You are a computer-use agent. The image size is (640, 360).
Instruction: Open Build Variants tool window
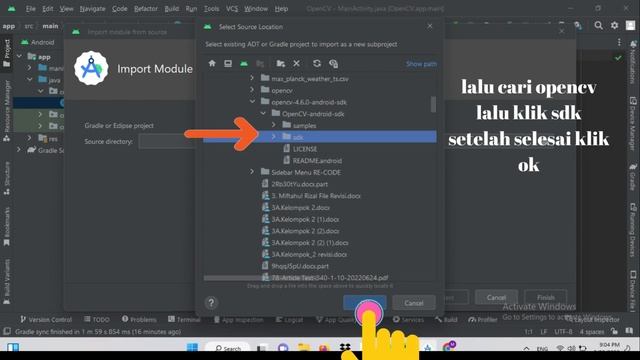(7, 282)
